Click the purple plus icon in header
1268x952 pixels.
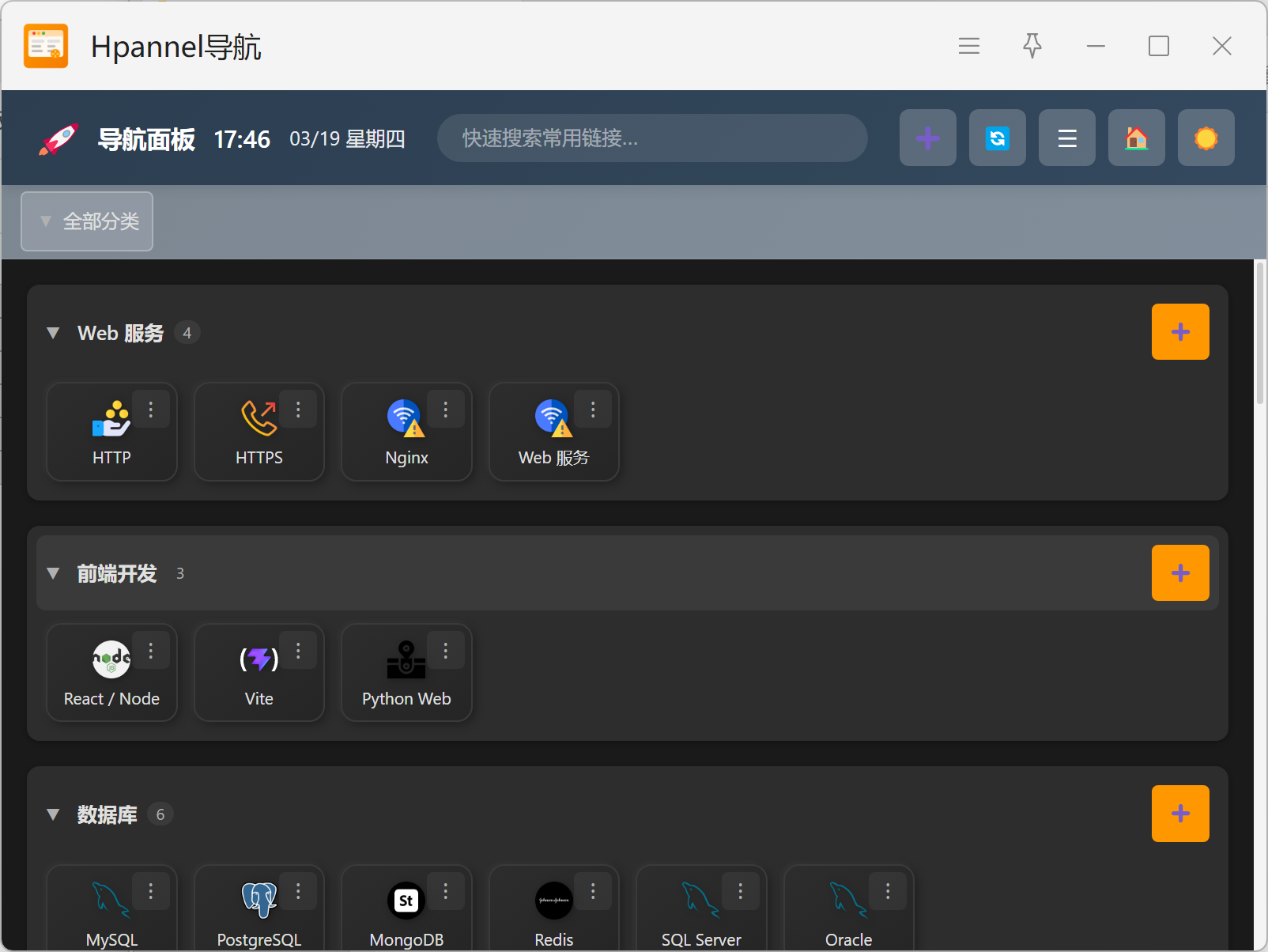pos(927,138)
